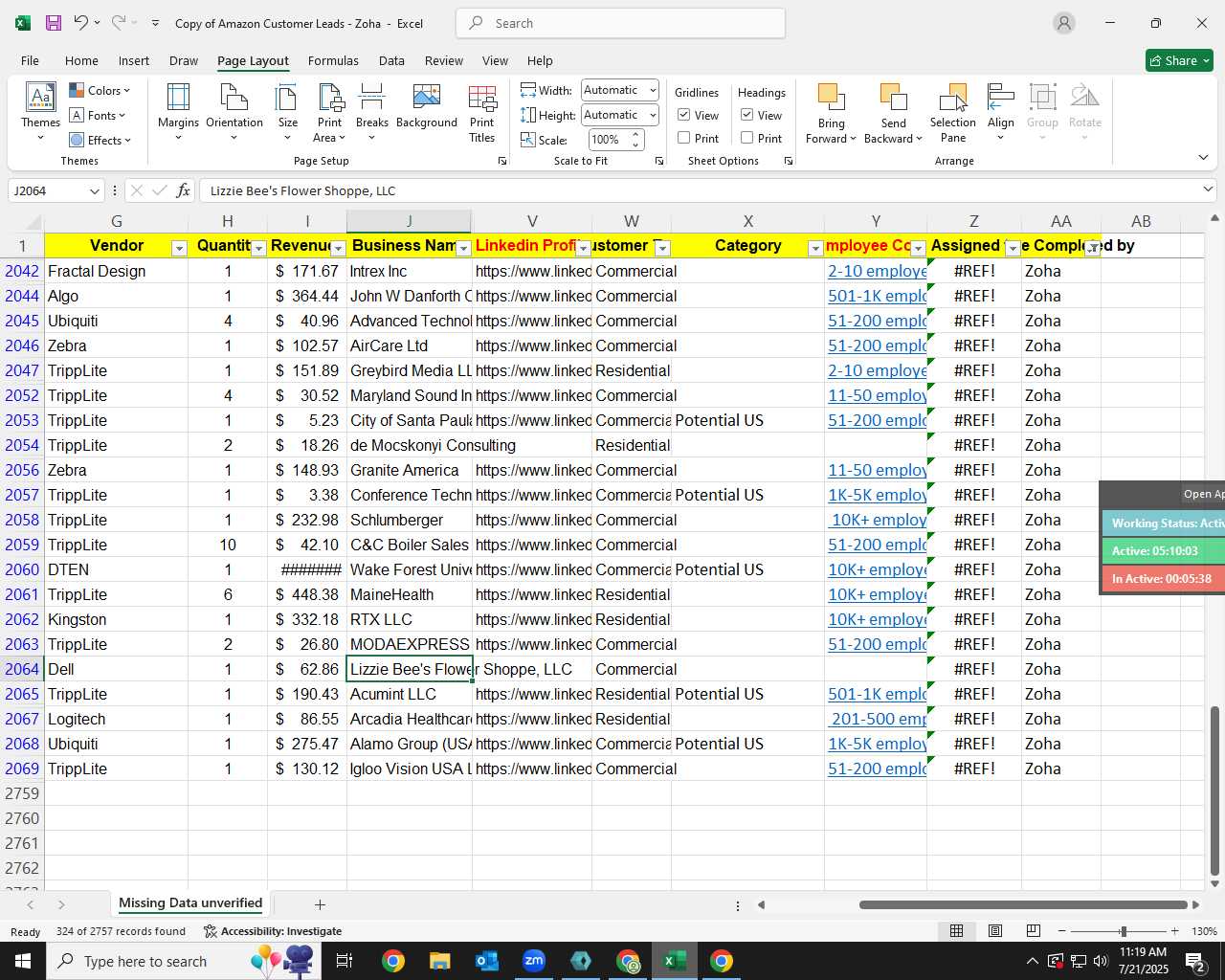Open the Margins options

click(x=178, y=113)
